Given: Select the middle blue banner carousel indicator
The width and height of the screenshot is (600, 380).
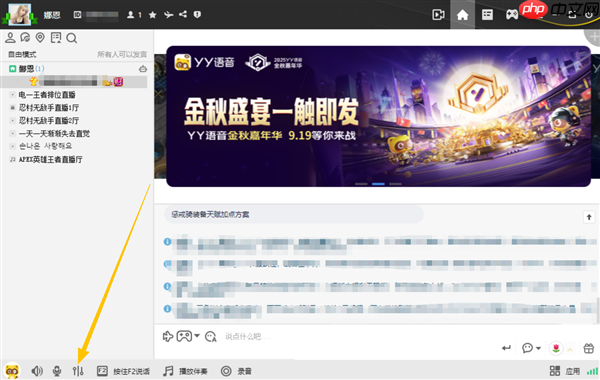Looking at the screenshot, I should [x=378, y=184].
